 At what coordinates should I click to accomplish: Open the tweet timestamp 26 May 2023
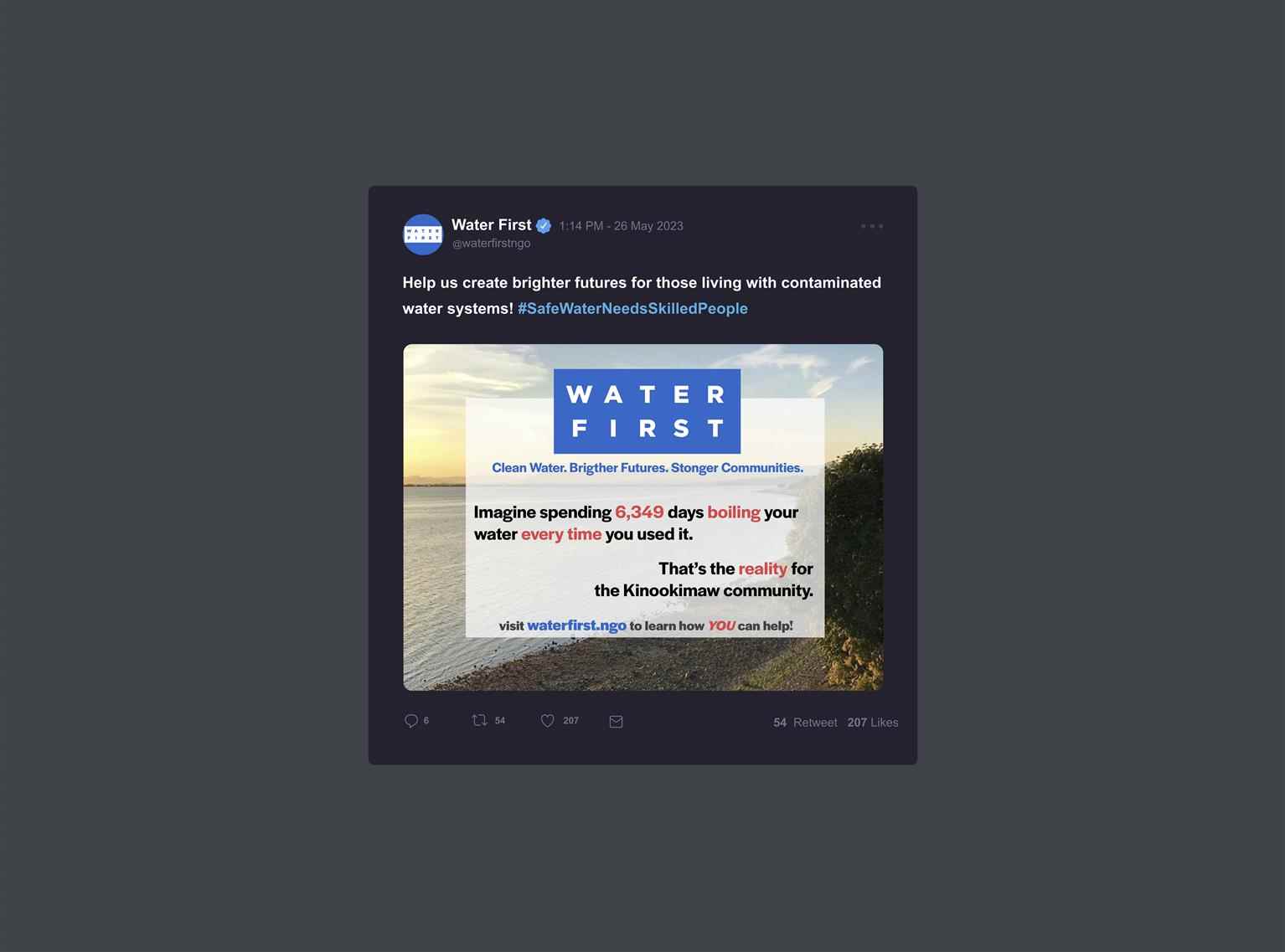[621, 226]
